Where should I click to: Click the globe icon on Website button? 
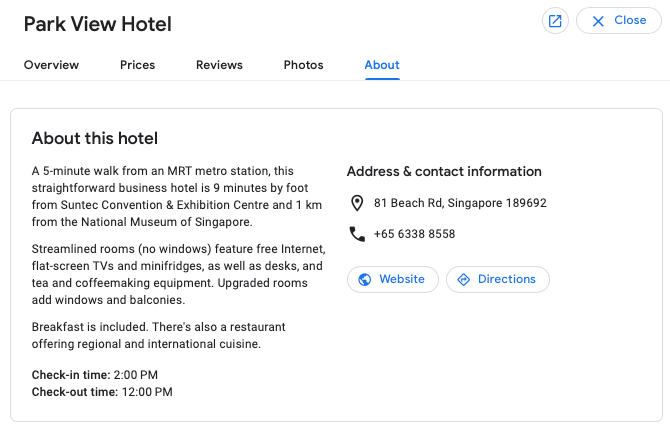click(x=364, y=280)
